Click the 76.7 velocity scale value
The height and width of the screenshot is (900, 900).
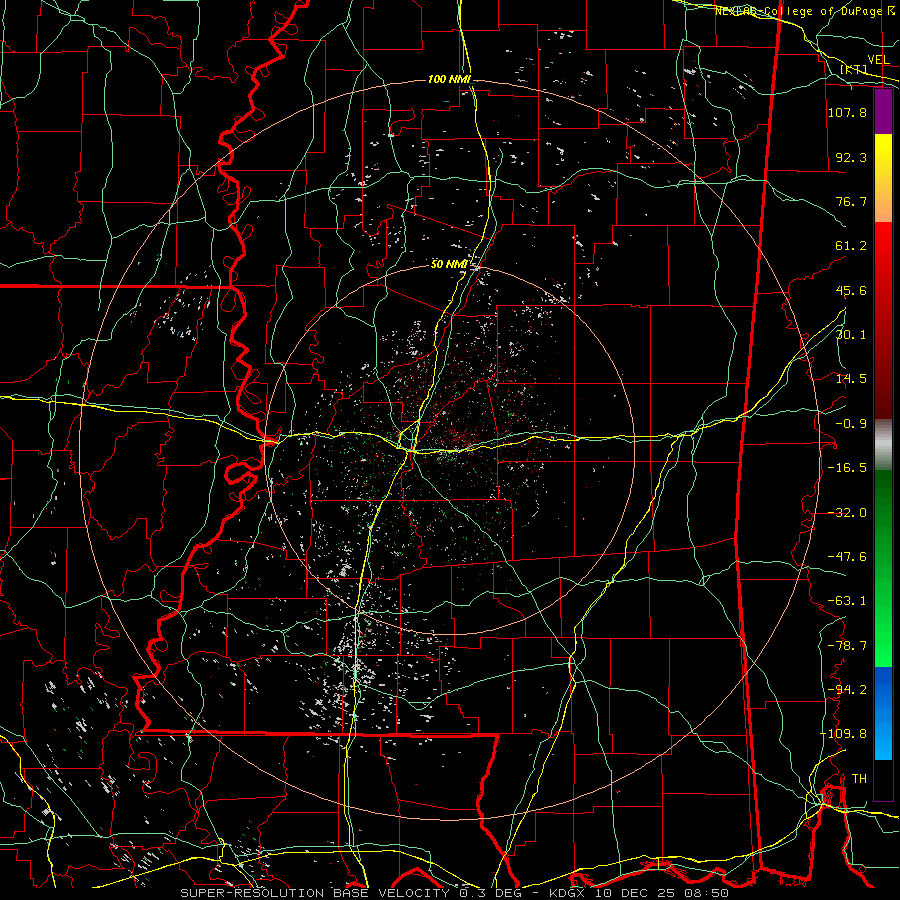coord(851,201)
